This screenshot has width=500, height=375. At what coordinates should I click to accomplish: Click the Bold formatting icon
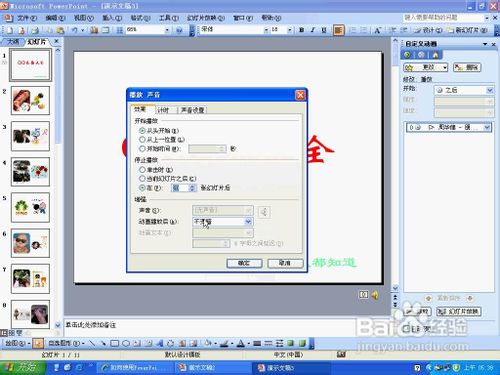coord(302,30)
